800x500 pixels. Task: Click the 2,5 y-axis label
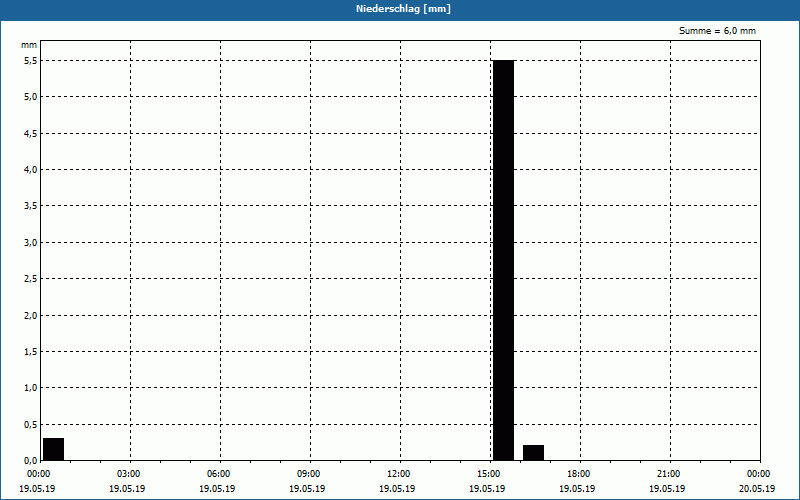[x=31, y=279]
